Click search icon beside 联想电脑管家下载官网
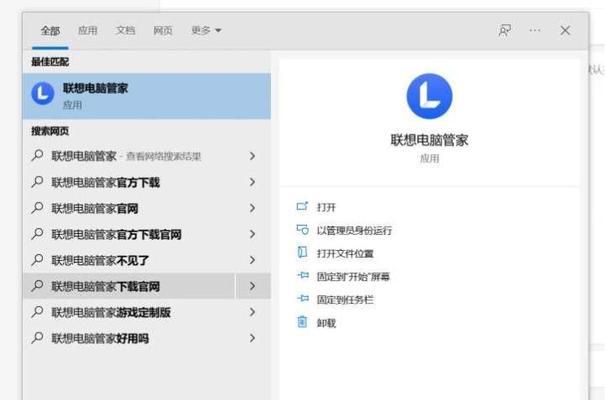 pos(37,285)
